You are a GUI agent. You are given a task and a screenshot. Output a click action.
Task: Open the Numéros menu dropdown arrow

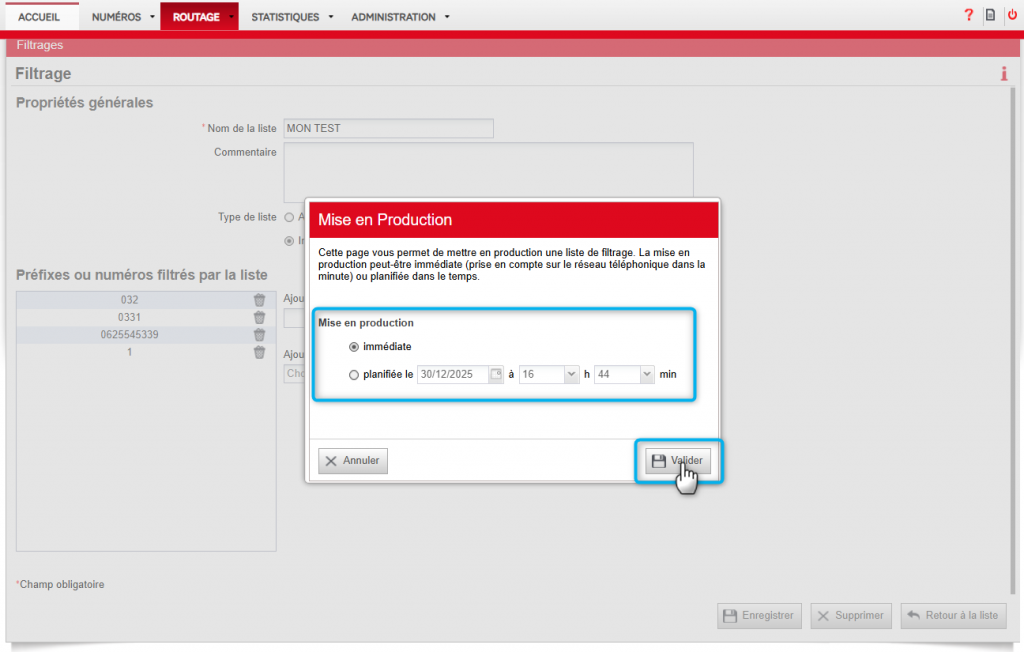(x=152, y=17)
